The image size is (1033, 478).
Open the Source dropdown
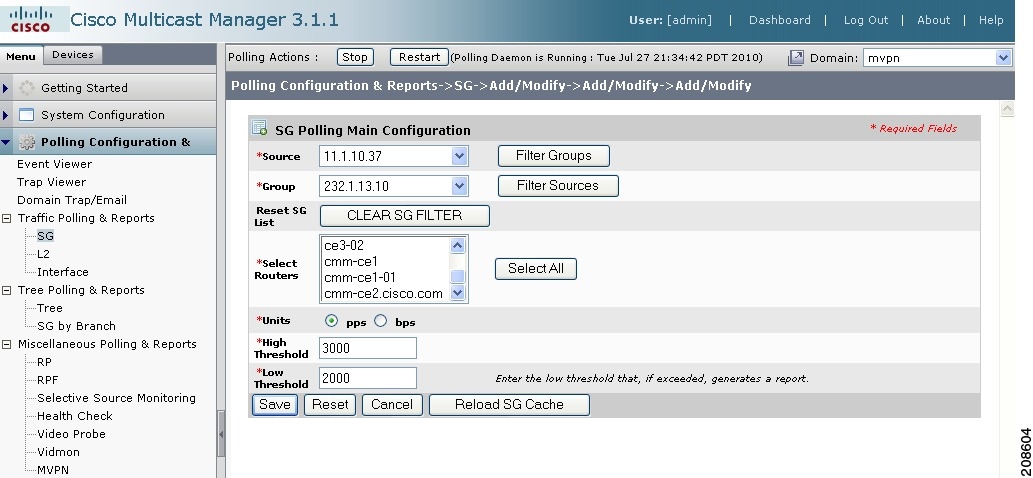click(x=459, y=157)
